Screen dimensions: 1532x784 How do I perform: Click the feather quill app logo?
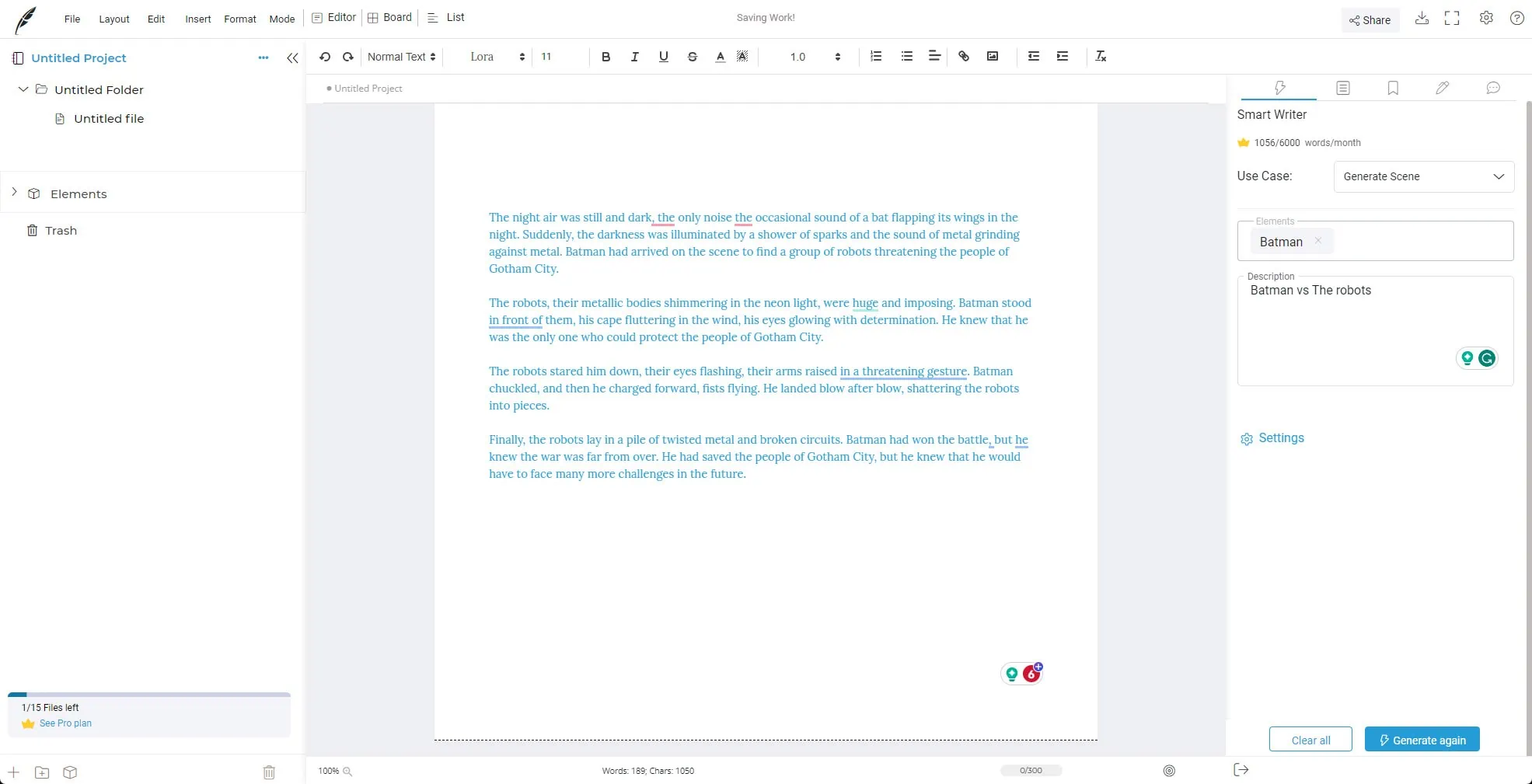(26, 19)
